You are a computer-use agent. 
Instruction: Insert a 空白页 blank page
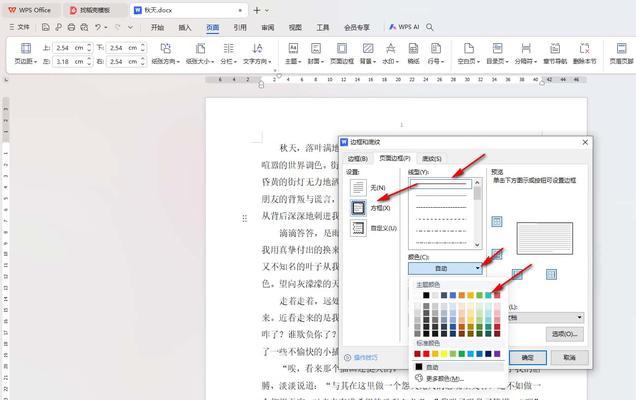[x=469, y=54]
